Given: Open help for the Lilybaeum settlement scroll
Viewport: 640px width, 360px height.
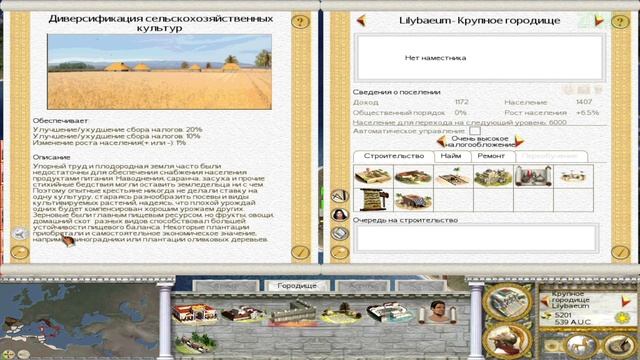Looking at the screenshot, I should (x=620, y=21).
